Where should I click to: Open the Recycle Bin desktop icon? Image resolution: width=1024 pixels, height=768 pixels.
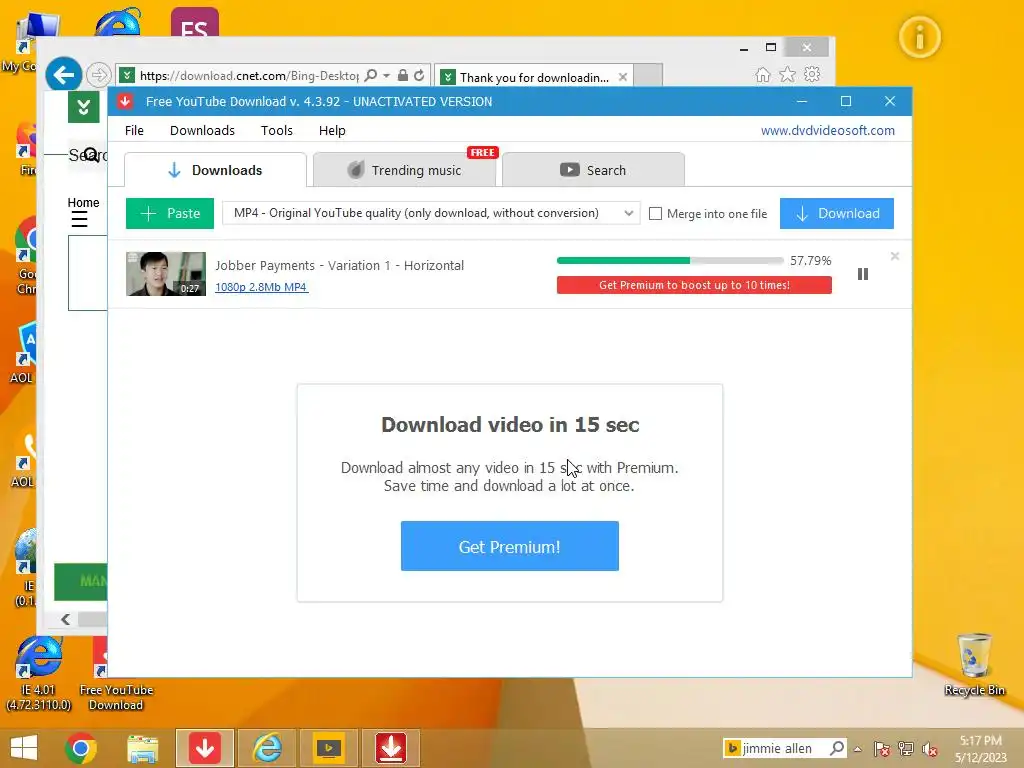pos(974,664)
